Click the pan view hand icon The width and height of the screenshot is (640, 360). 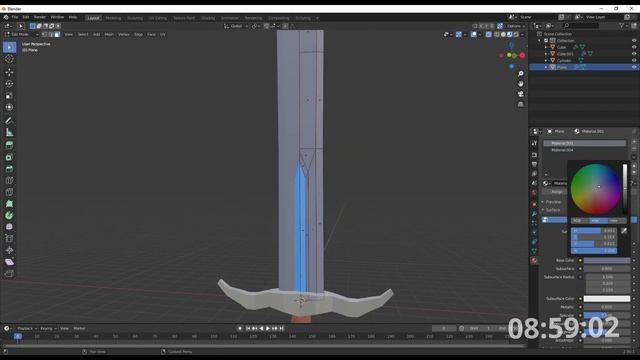(x=520, y=84)
